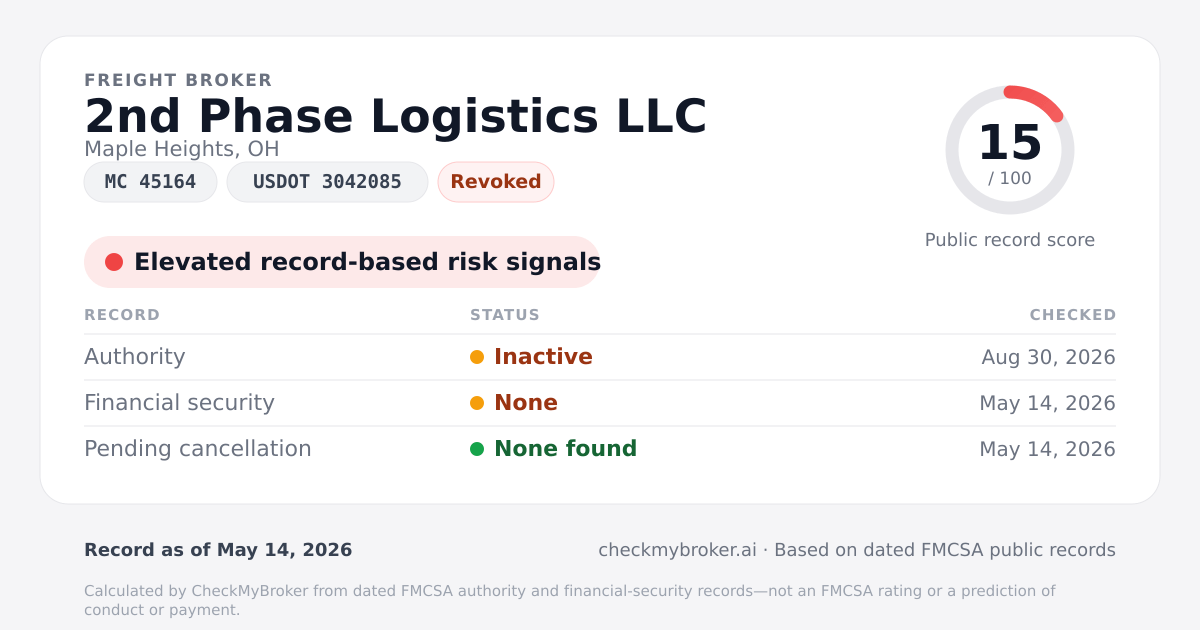Open the checkmybroker.ai link in footer
The width and height of the screenshot is (1200, 630).
pyautogui.click(x=677, y=550)
